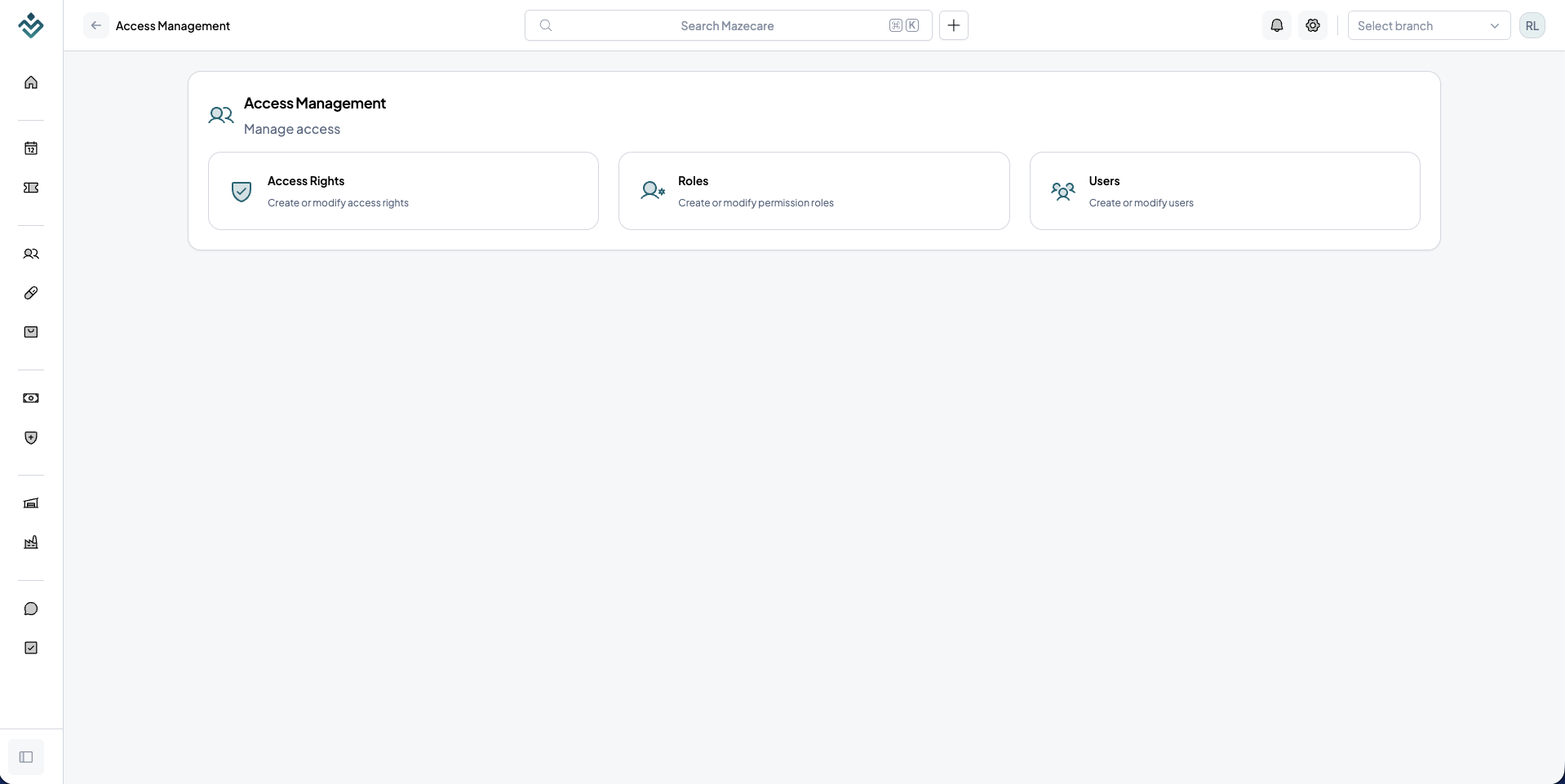Image resolution: width=1565 pixels, height=784 pixels.
Task: Open the warehouse inventory sidebar icon
Action: pos(31,503)
